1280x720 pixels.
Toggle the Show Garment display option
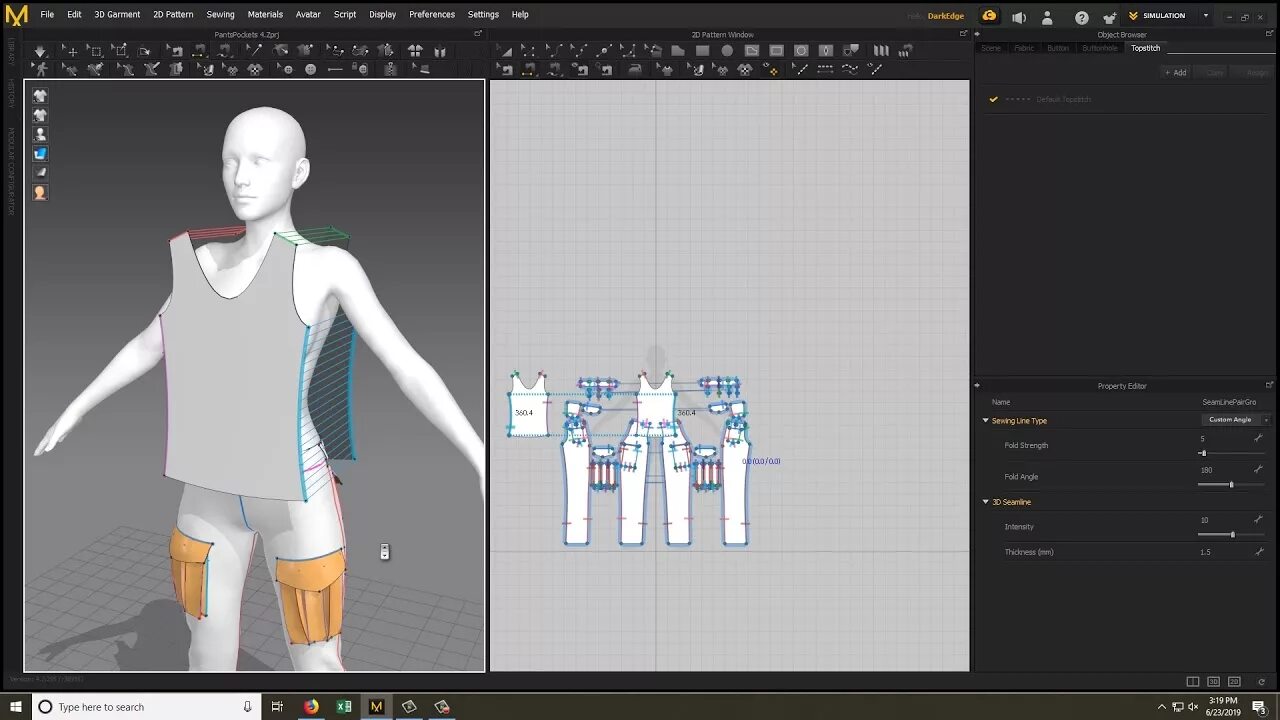tap(40, 95)
